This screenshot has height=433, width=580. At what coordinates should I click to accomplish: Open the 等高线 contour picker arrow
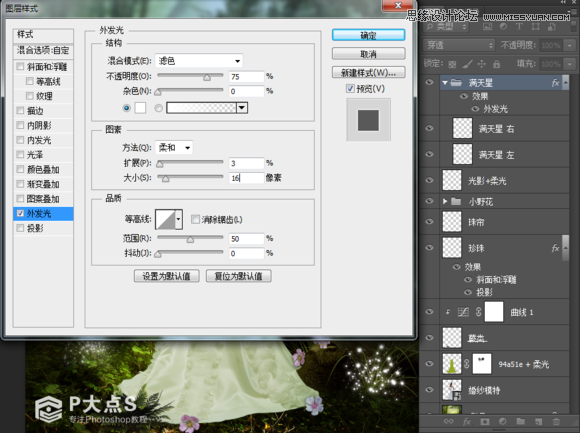coord(178,219)
